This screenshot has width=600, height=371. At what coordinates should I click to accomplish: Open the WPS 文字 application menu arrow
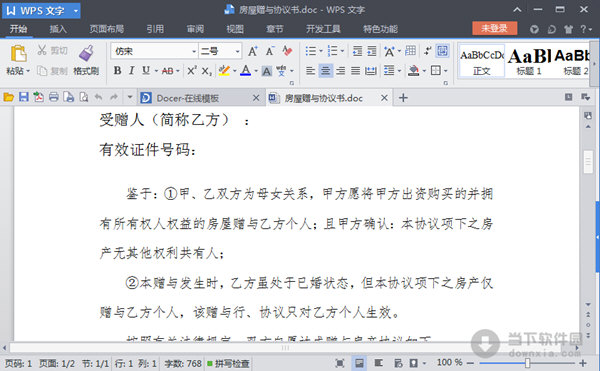tap(76, 11)
